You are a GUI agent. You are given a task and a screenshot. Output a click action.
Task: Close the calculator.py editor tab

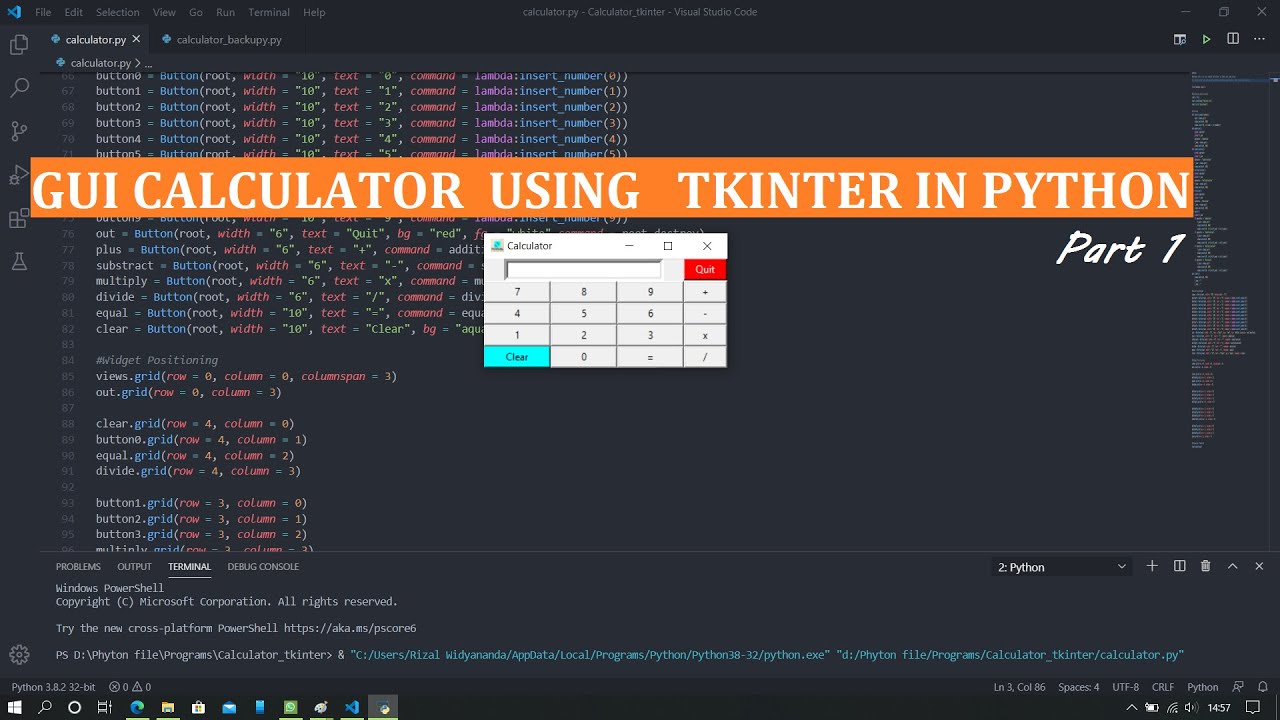[137, 40]
